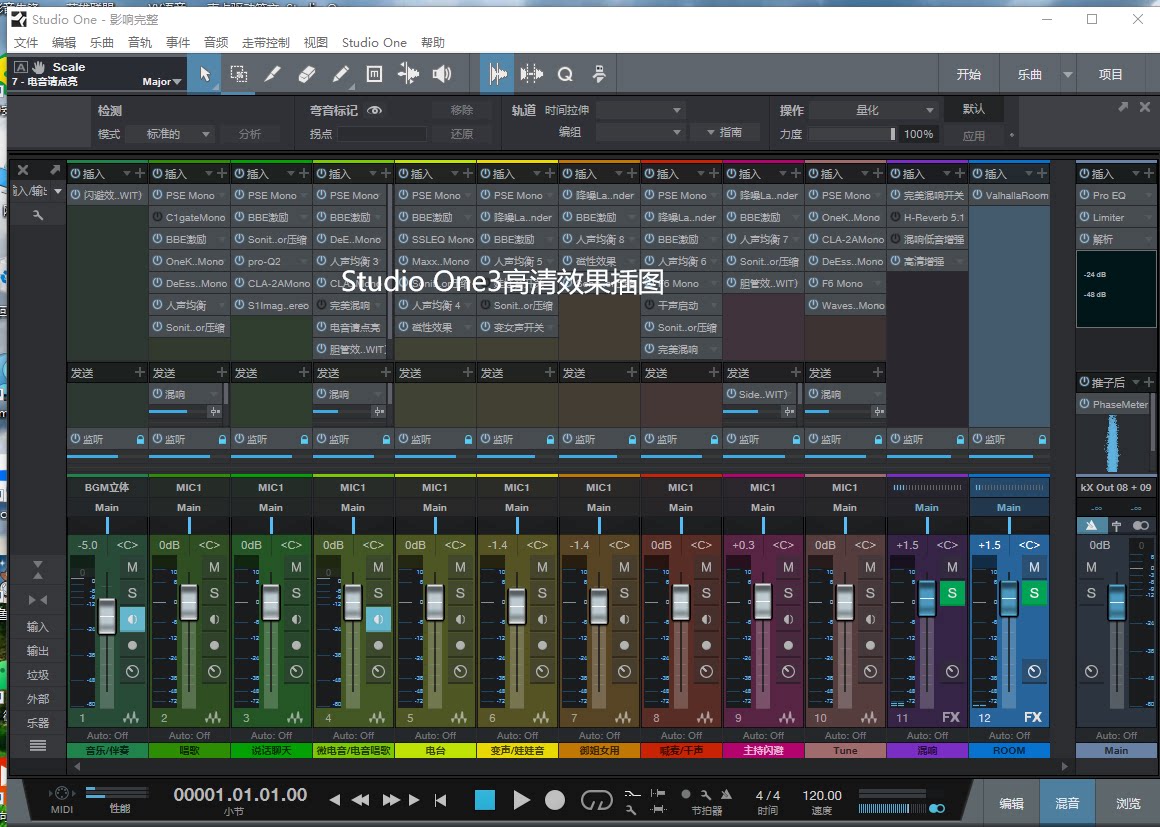Click the tempo 120.00 value
The image size is (1160, 827).
pos(822,795)
